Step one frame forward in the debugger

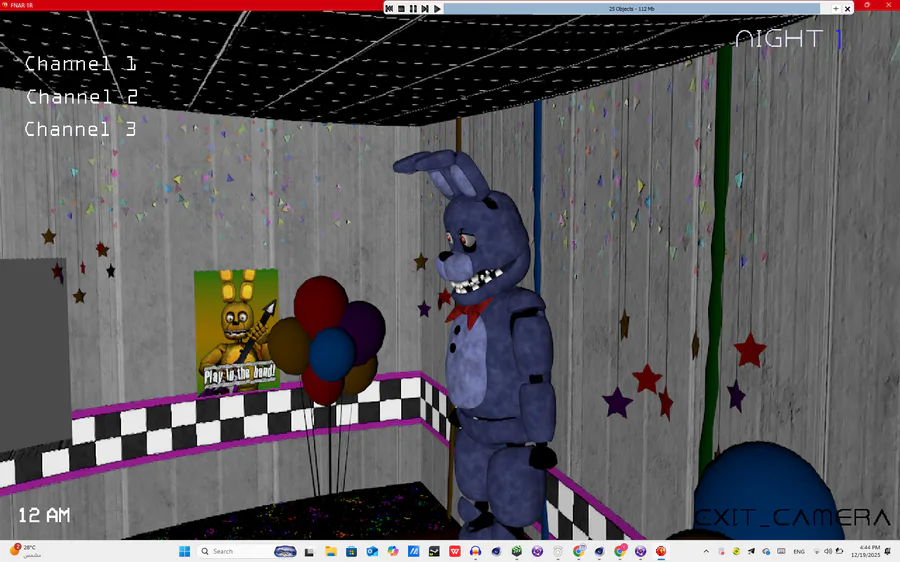tap(425, 9)
